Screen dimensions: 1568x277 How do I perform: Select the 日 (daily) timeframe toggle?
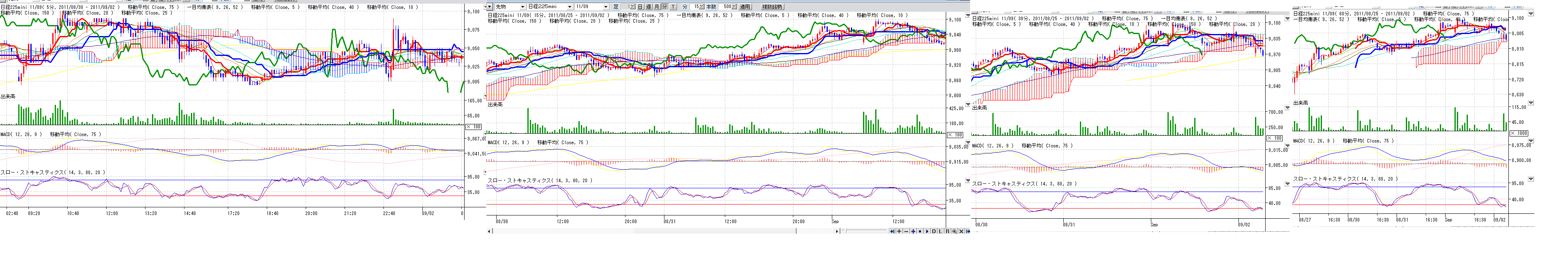(640, 6)
